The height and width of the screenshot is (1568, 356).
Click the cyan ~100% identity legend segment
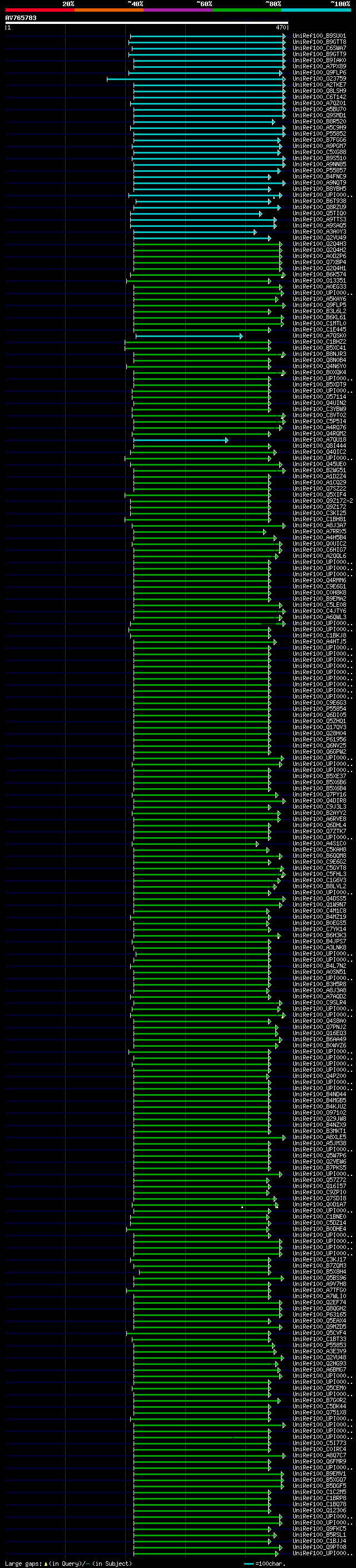click(317, 10)
